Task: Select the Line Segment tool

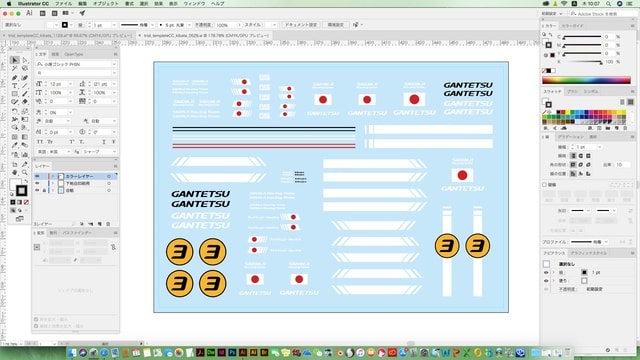Action: 24,86
